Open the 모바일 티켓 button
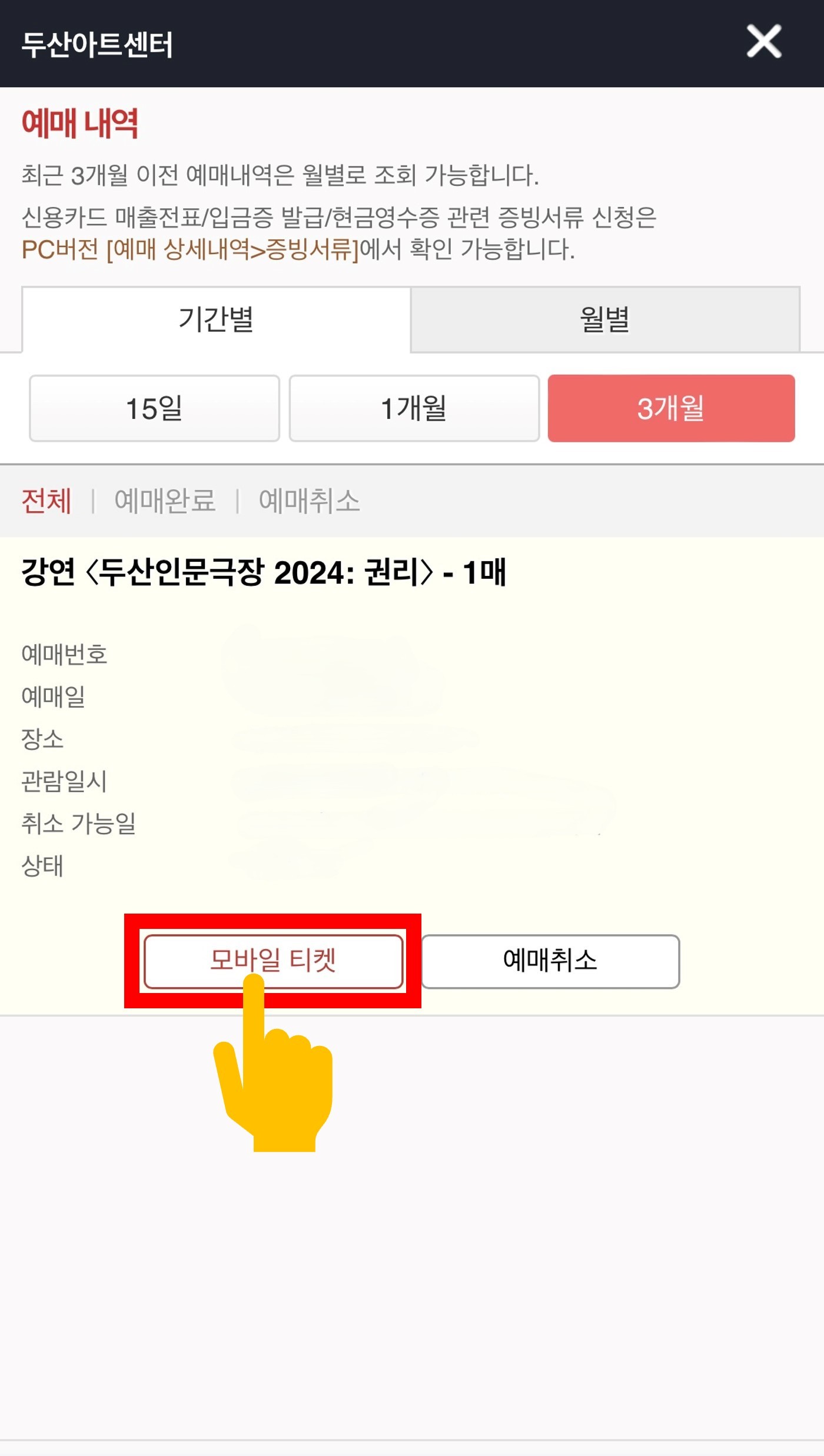 click(x=273, y=961)
